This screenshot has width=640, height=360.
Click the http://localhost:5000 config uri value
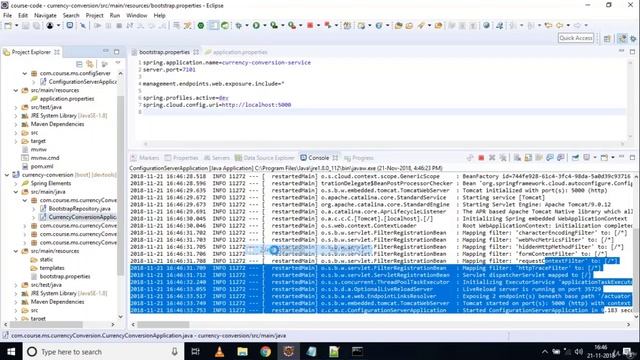tap(256, 105)
